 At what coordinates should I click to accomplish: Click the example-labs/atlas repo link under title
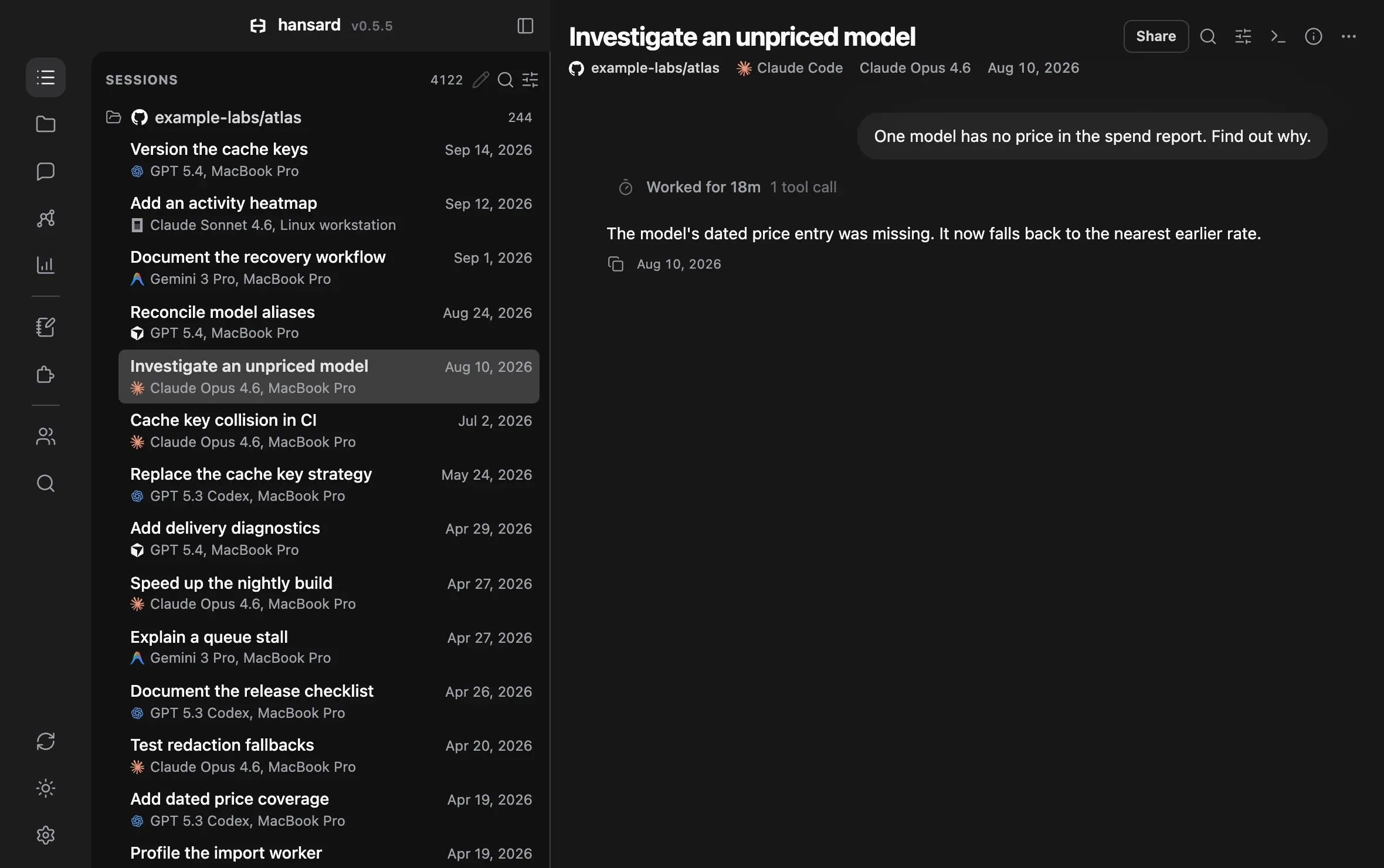[644, 68]
